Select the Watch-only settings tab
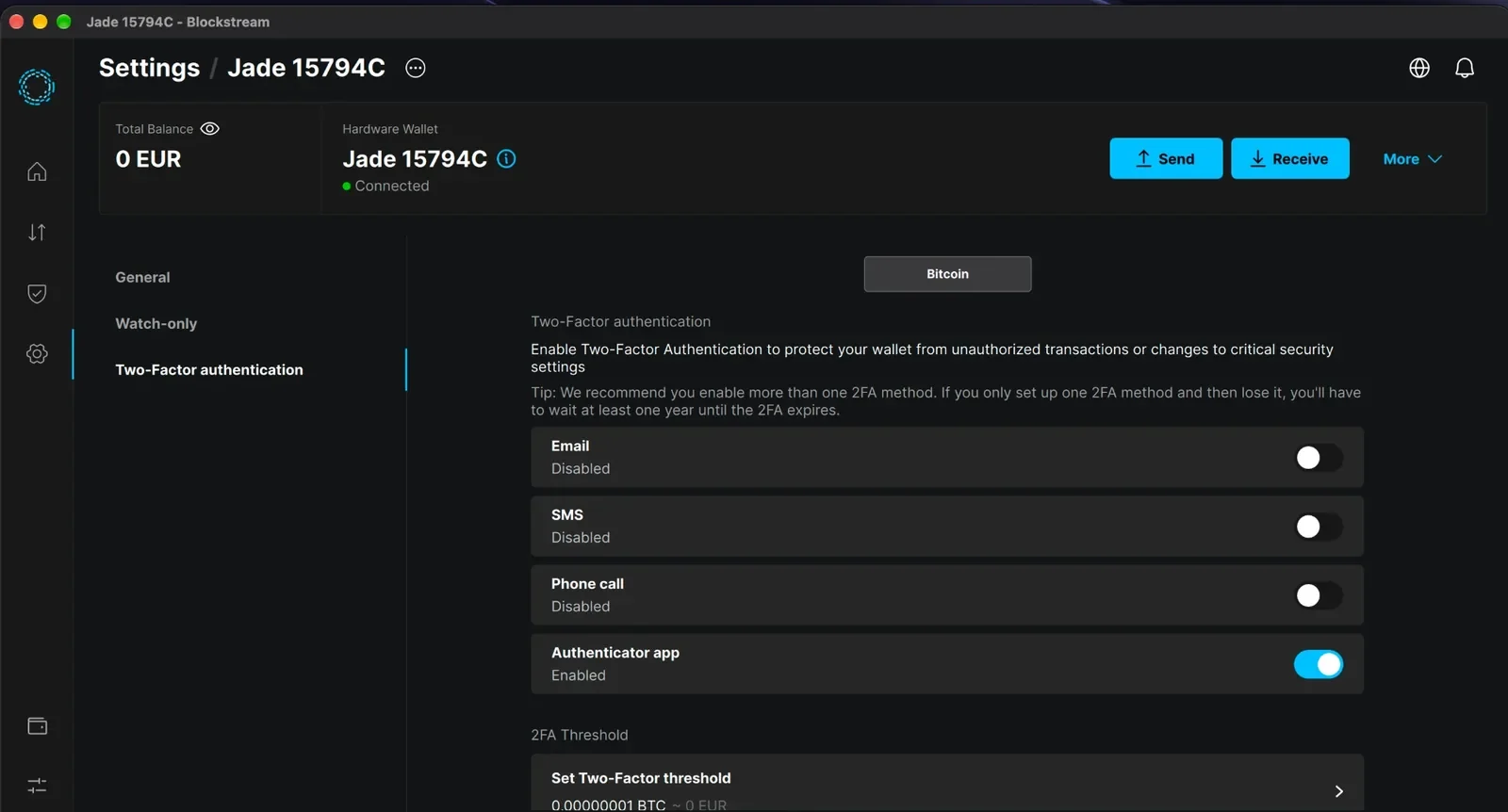The height and width of the screenshot is (812, 1508). [156, 323]
